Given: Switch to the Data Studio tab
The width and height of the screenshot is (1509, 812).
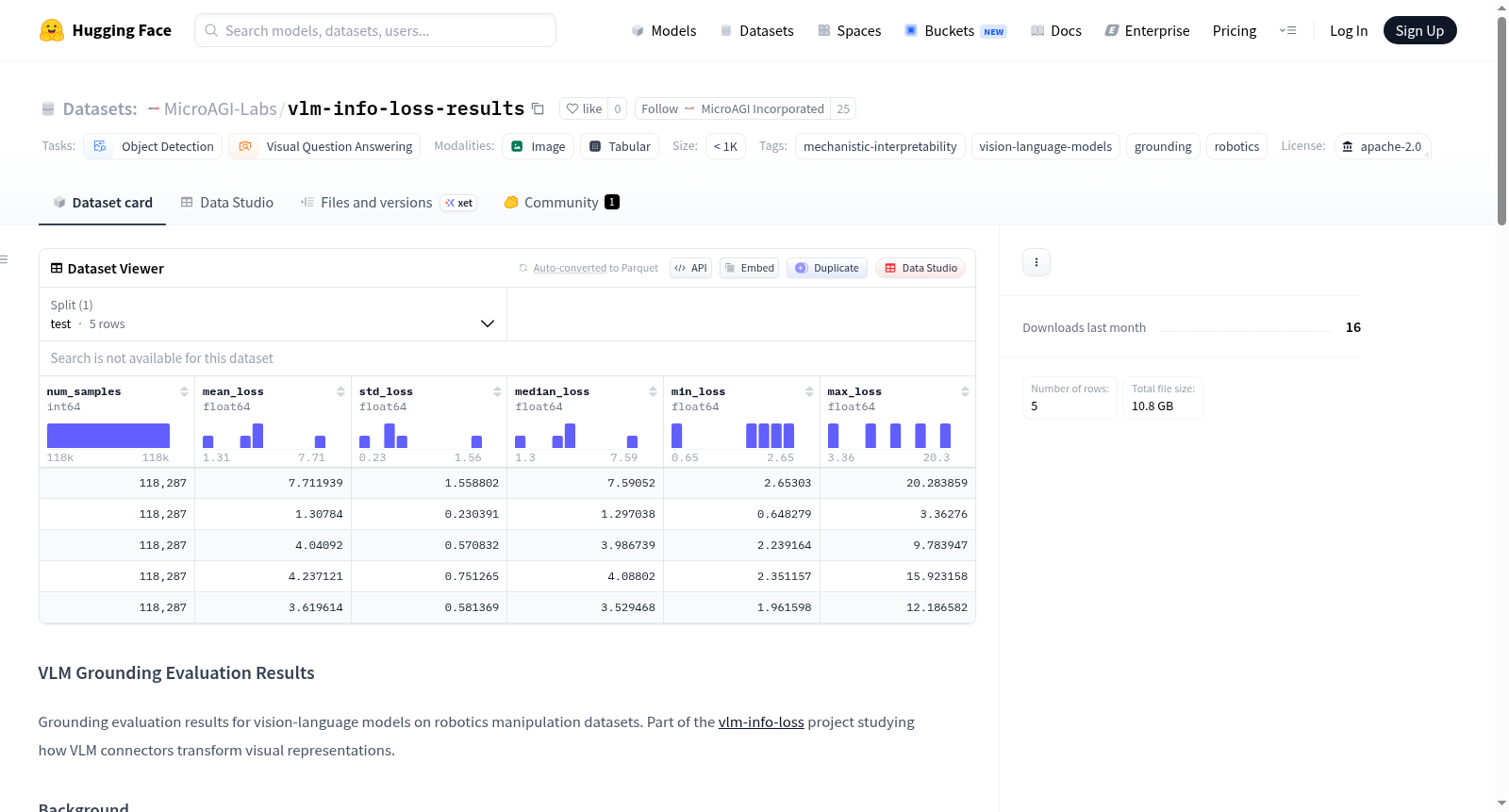Looking at the screenshot, I should pyautogui.click(x=227, y=203).
